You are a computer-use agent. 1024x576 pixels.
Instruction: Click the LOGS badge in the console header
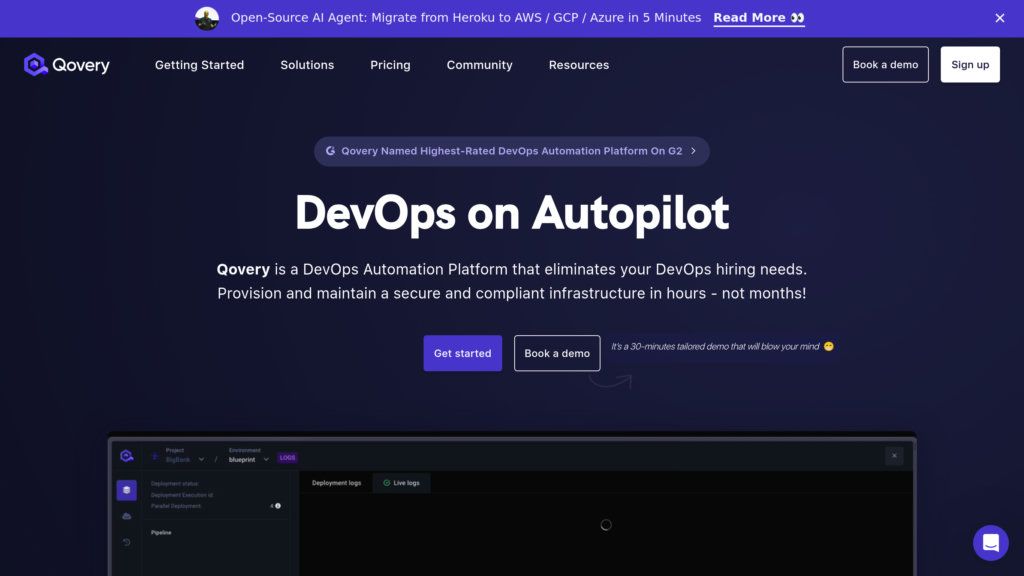pos(288,458)
